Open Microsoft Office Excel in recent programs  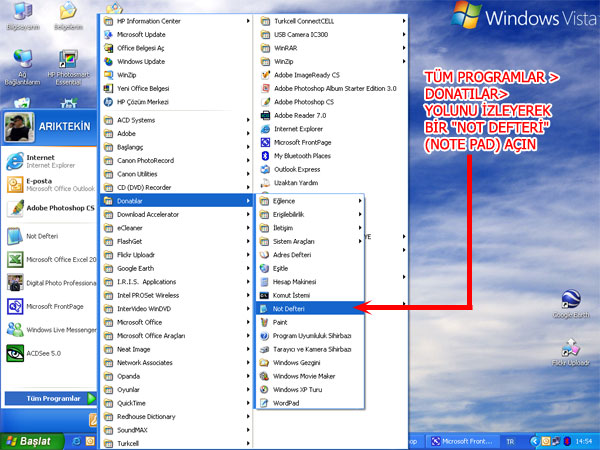coord(50,259)
